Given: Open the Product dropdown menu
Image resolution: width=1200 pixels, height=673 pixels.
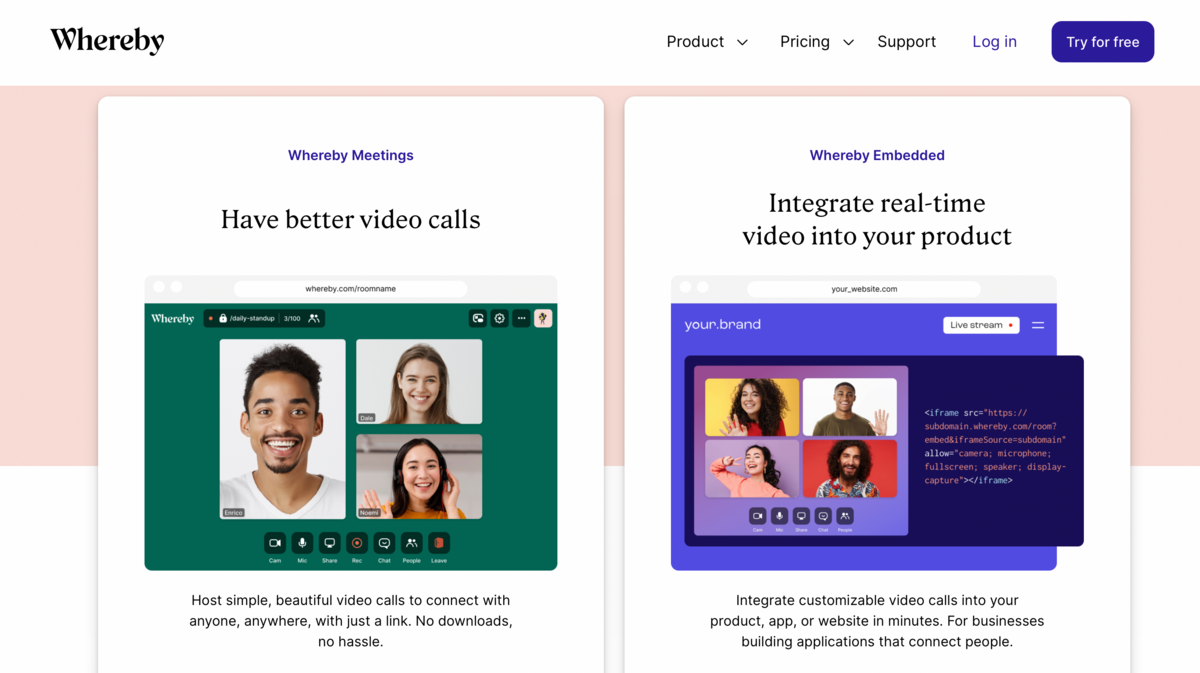Looking at the screenshot, I should click(707, 42).
